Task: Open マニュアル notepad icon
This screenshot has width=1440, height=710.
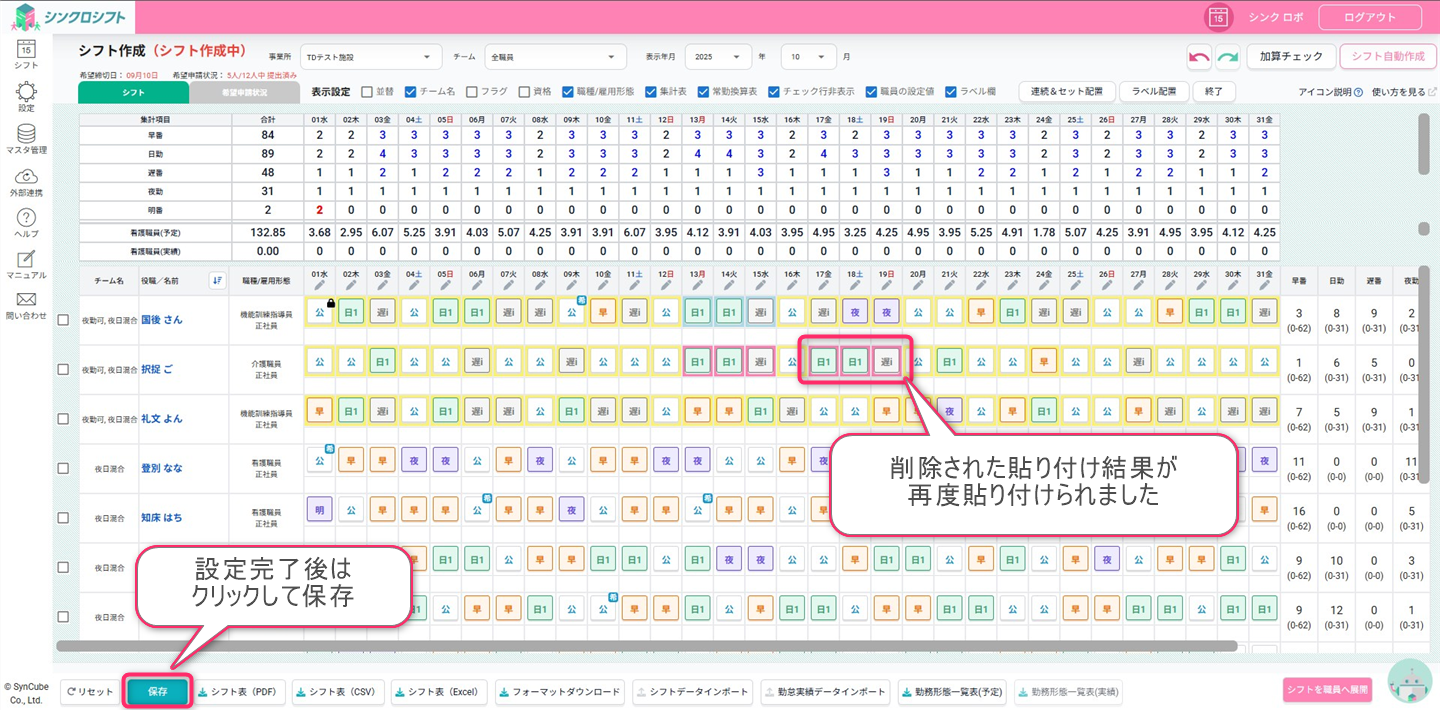Action: [x=26, y=259]
